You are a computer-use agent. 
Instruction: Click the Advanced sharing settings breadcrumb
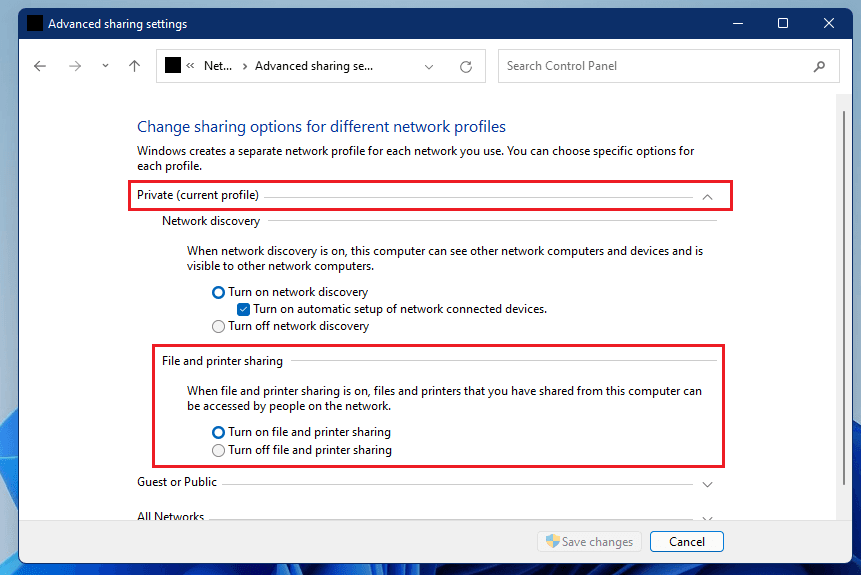click(x=313, y=66)
